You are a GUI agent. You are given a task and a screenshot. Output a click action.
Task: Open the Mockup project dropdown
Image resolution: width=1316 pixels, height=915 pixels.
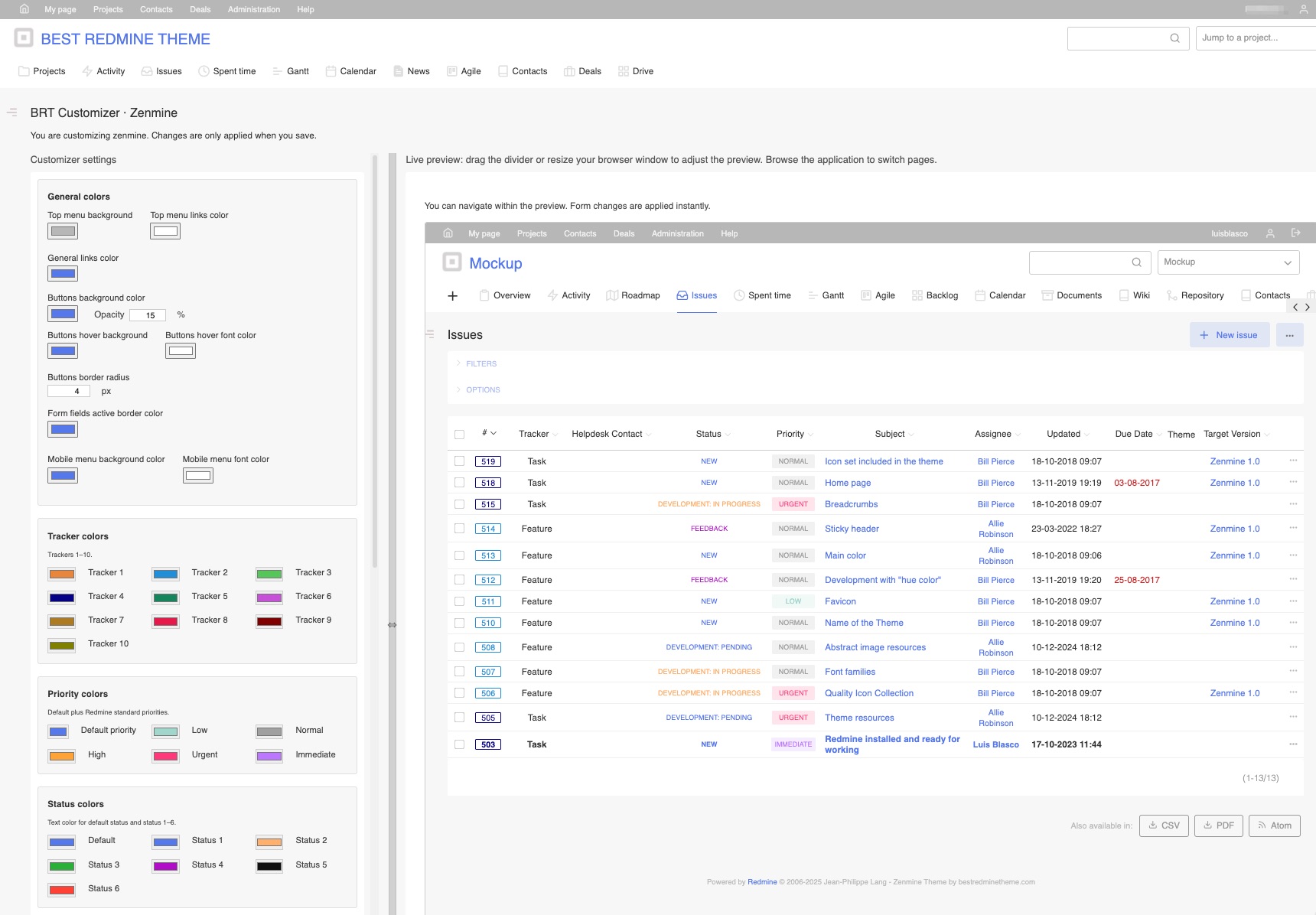coord(1227,262)
